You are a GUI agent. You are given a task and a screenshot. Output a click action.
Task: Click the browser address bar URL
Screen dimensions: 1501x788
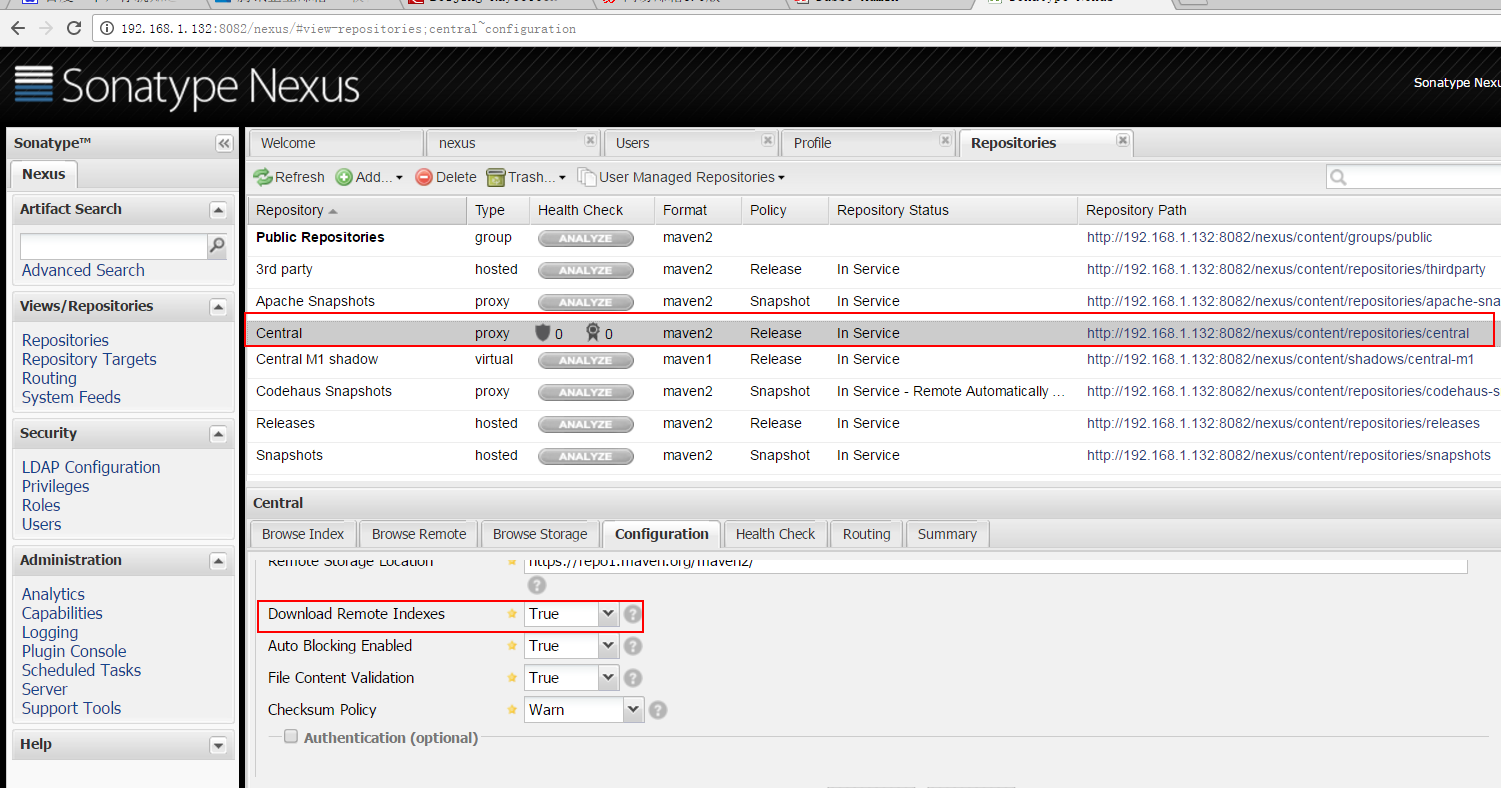click(x=348, y=29)
